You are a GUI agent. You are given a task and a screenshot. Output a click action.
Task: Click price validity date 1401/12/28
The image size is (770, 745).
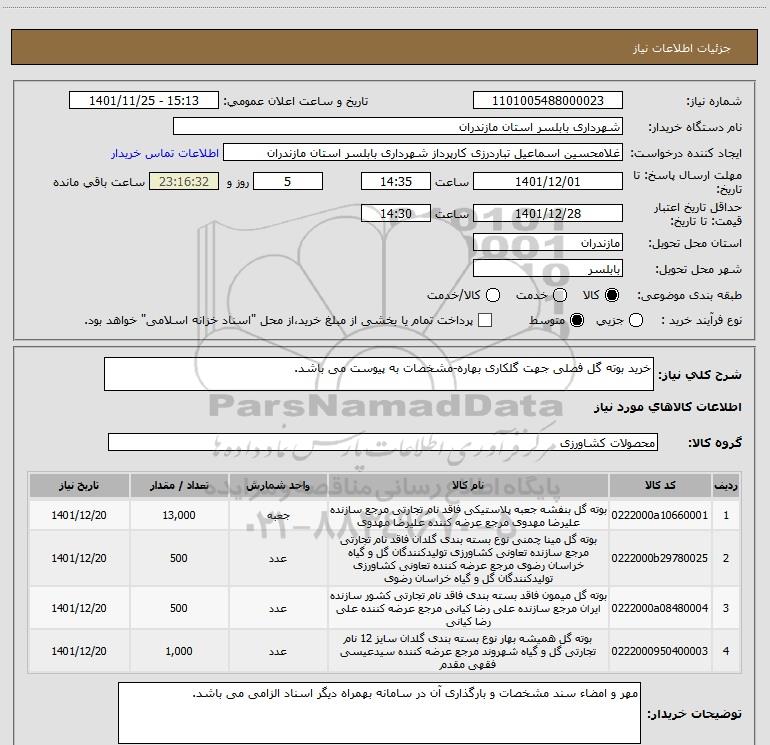(x=548, y=213)
